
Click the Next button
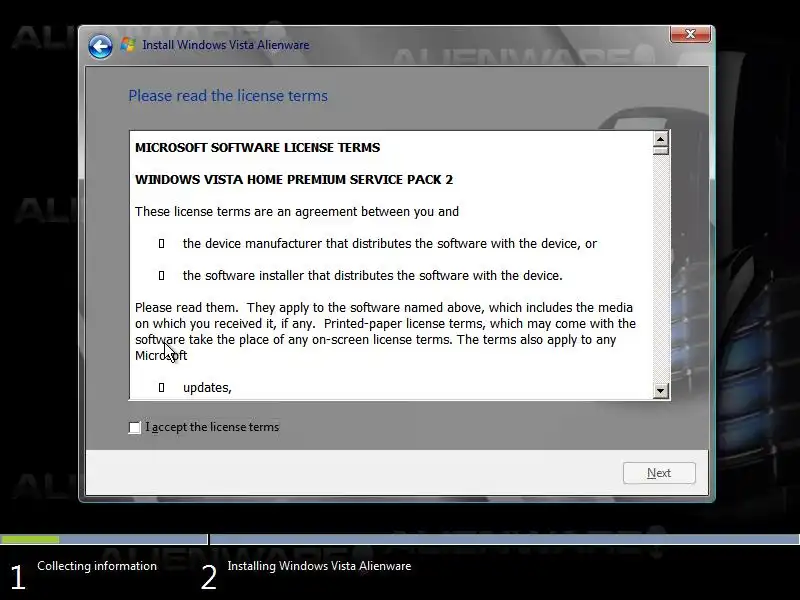click(659, 473)
